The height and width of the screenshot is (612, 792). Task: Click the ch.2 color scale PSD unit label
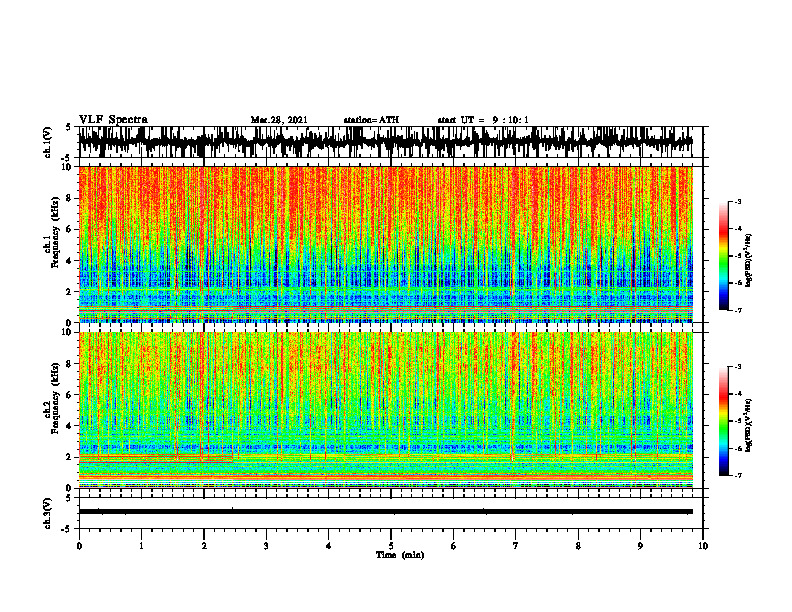(749, 425)
